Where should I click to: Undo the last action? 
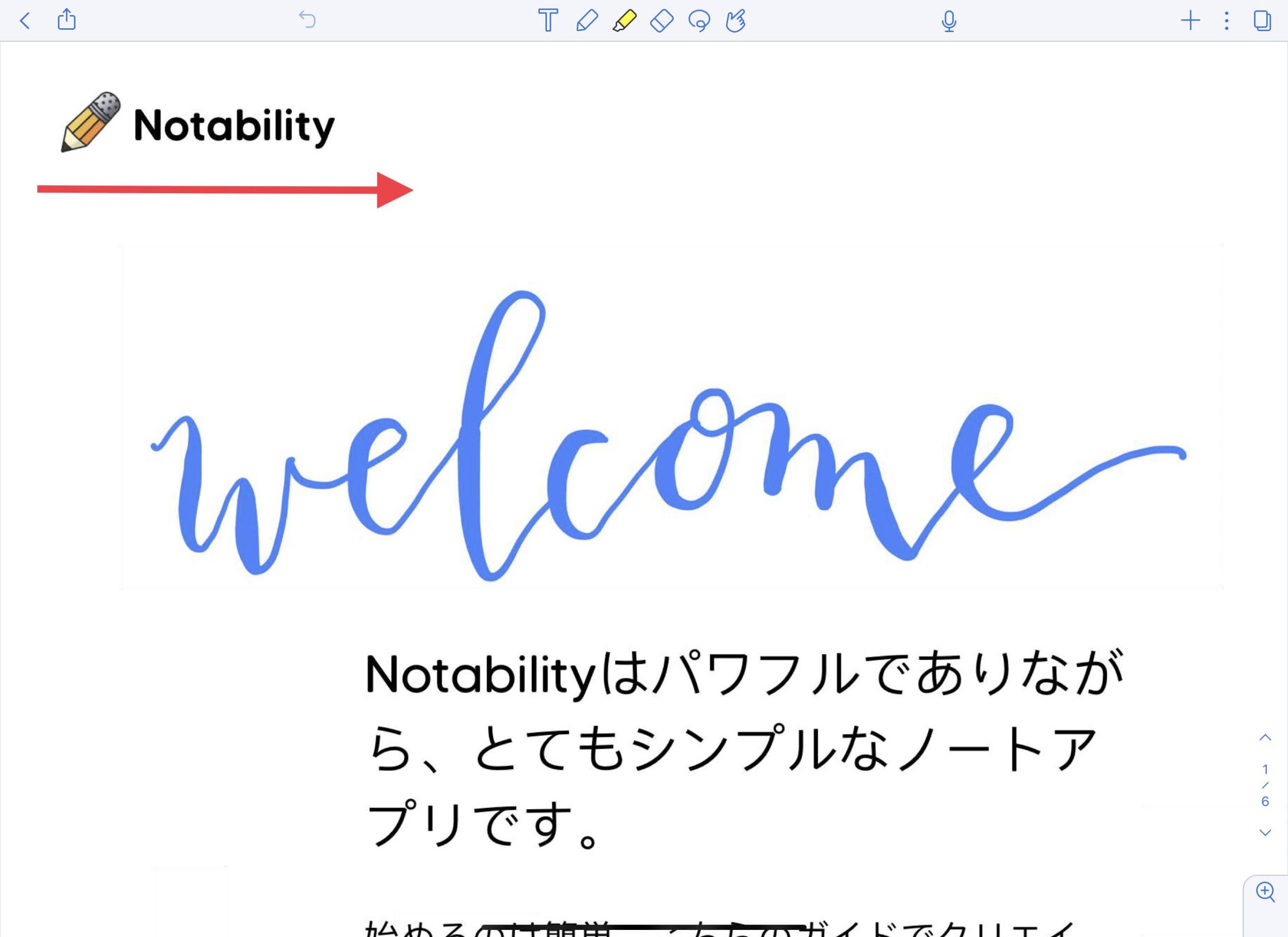[307, 20]
